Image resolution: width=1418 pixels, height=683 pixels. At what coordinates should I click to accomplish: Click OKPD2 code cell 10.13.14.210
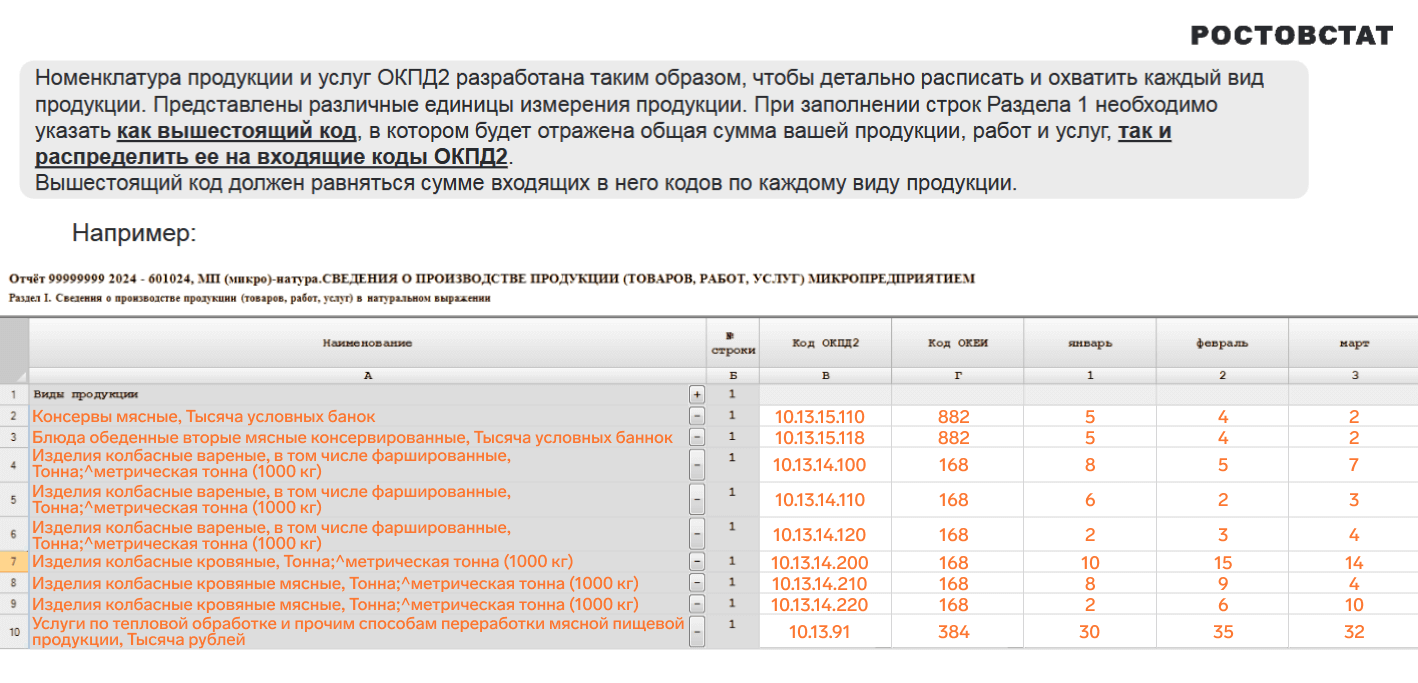[826, 583]
